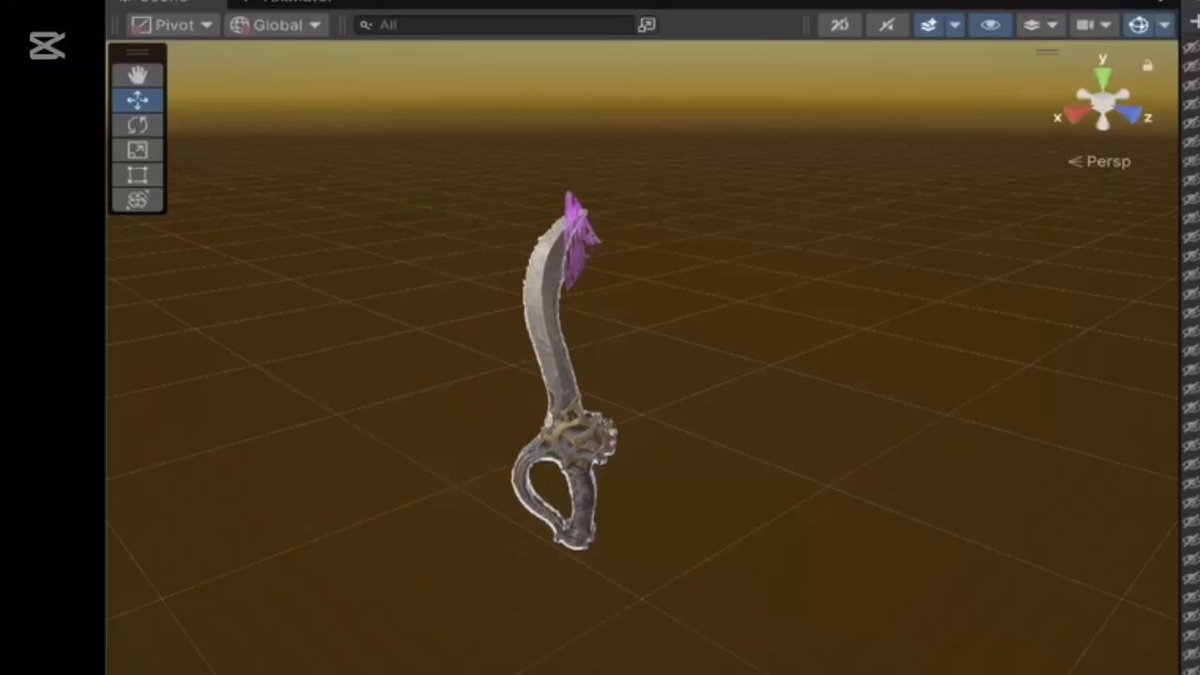Click the blue Z axis cone
This screenshot has height=675, width=1200.
pos(1130,115)
